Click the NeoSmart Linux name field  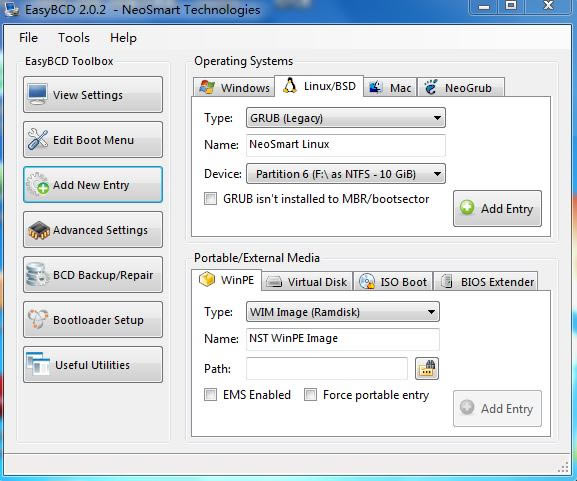point(346,145)
